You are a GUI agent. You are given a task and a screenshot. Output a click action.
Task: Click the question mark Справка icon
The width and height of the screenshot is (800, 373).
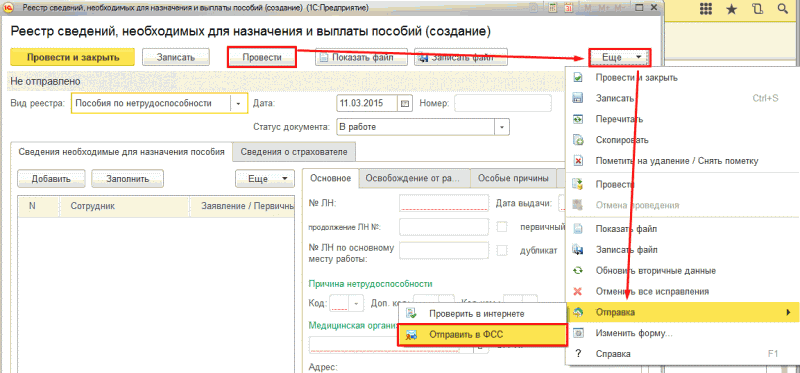click(x=578, y=354)
